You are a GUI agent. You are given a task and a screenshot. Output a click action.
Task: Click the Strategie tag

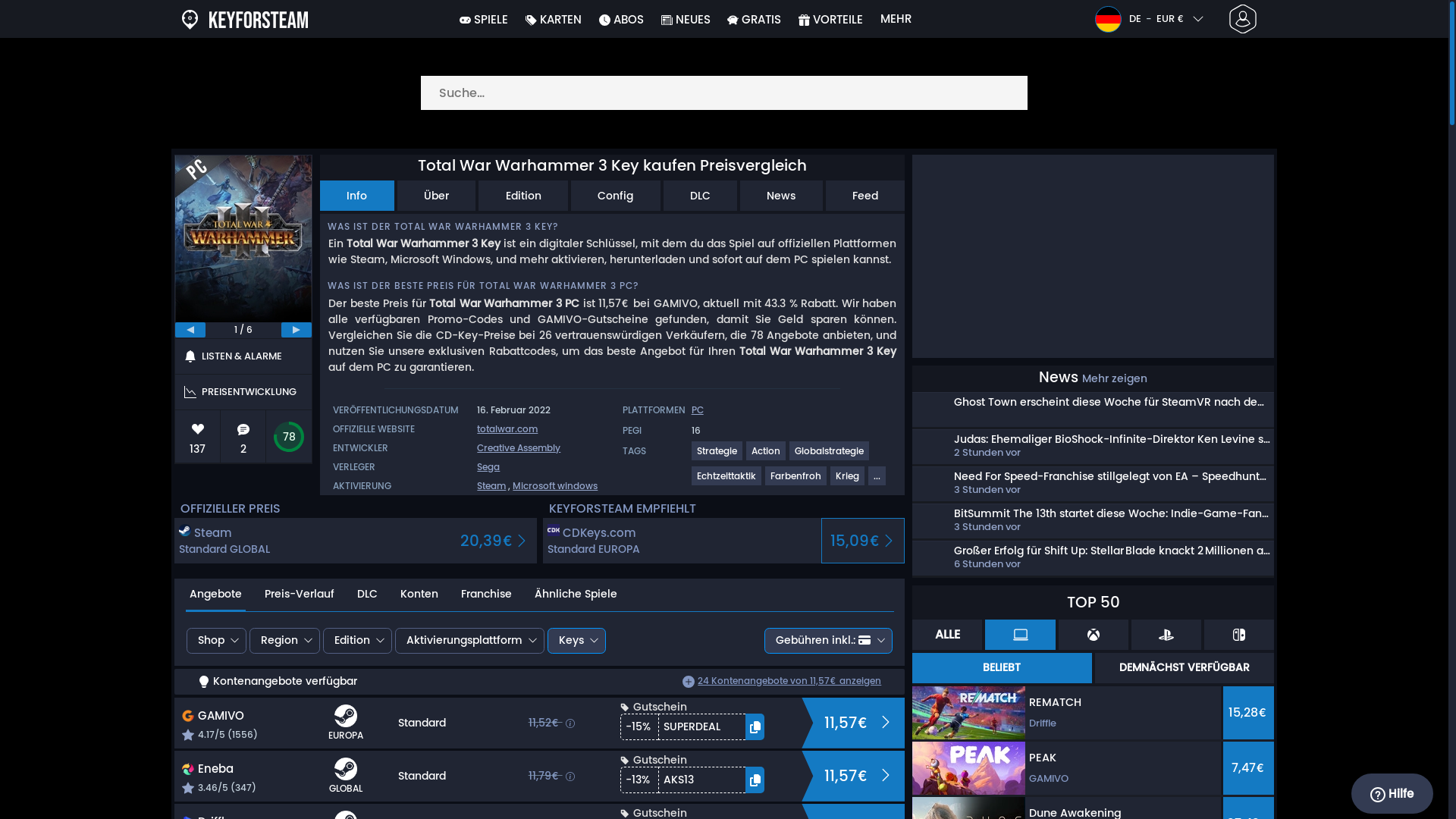pos(717,451)
